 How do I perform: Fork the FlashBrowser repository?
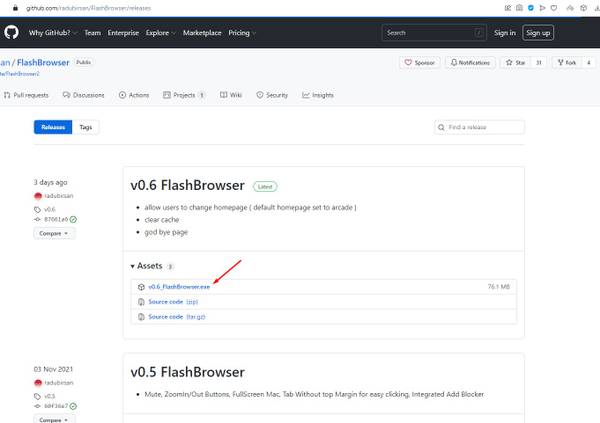(x=567, y=62)
